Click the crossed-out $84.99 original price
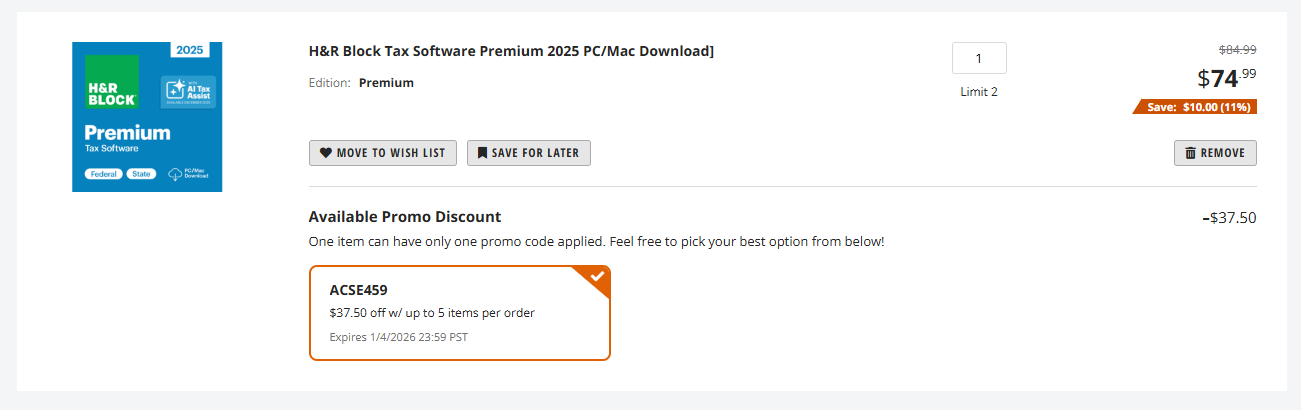This screenshot has width=1301, height=410. [1237, 49]
